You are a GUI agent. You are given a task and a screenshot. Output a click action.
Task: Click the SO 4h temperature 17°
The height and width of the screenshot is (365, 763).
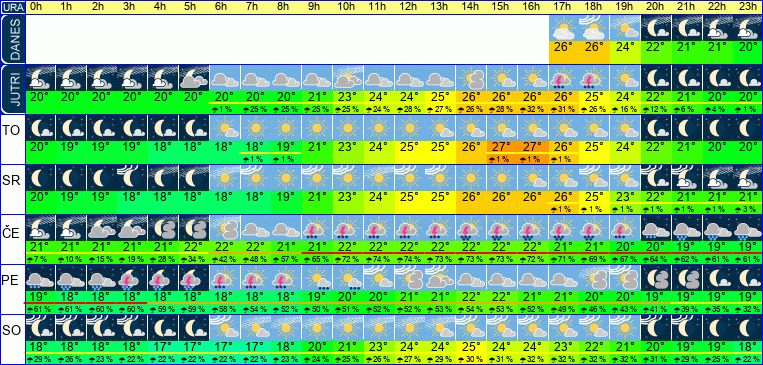163,348
